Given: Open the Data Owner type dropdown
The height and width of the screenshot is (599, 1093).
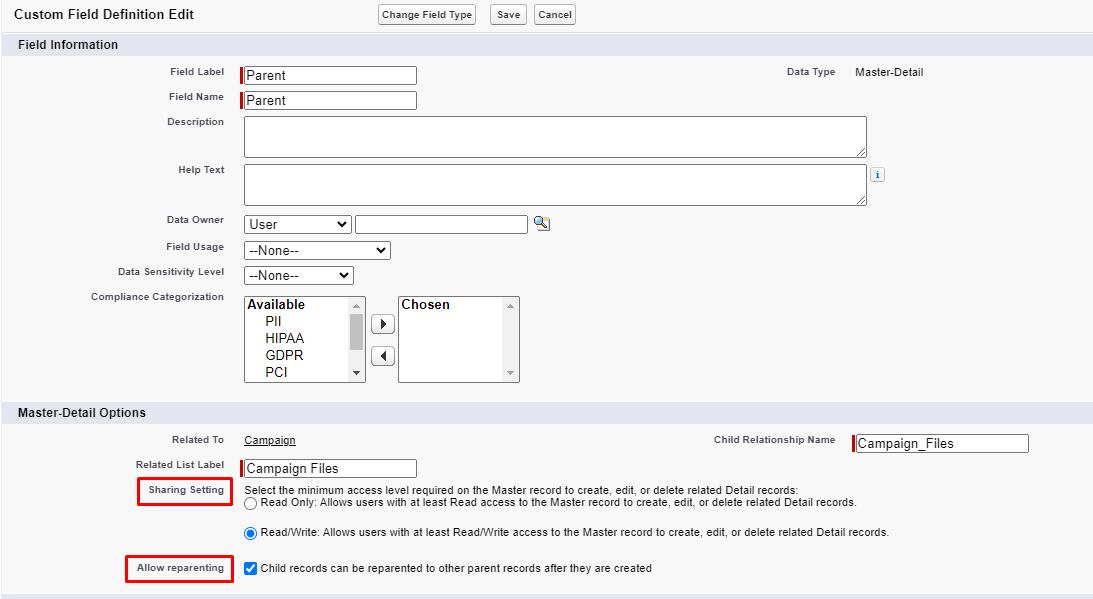Looking at the screenshot, I should click(297, 224).
